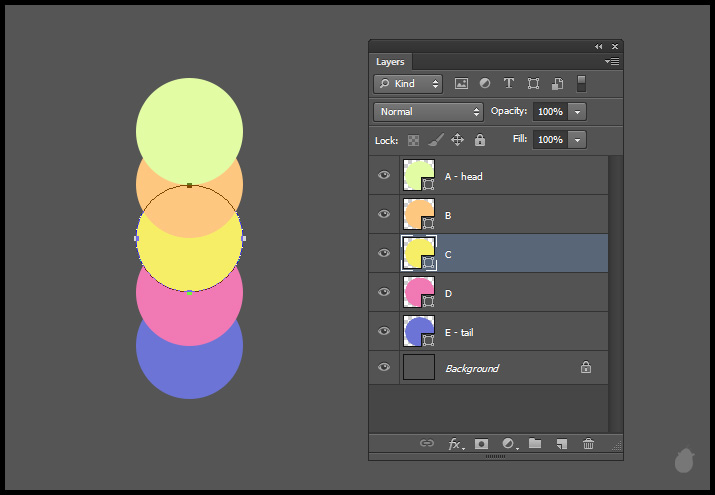Open the Kind filter dropdown

408,84
